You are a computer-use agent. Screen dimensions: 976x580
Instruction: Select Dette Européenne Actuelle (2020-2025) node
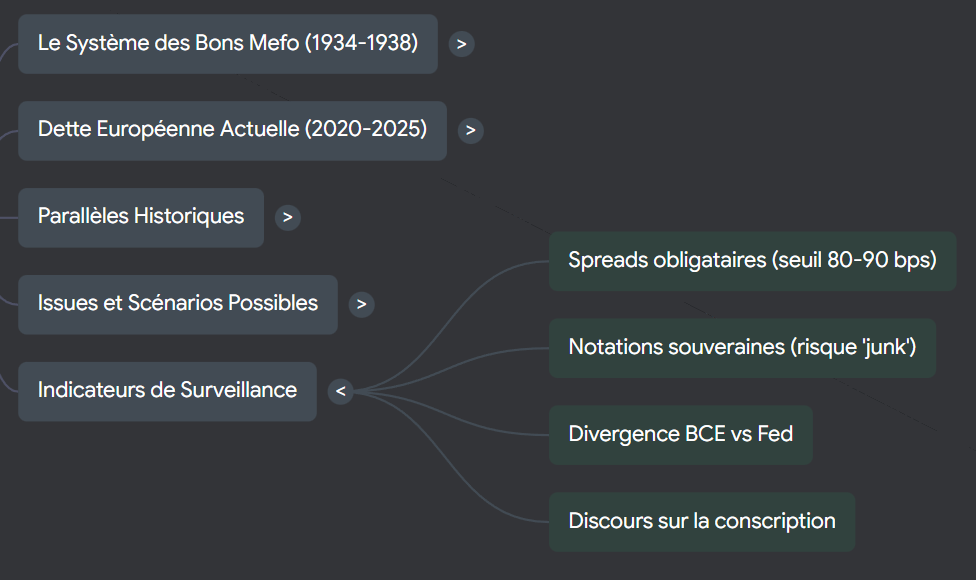tap(232, 130)
